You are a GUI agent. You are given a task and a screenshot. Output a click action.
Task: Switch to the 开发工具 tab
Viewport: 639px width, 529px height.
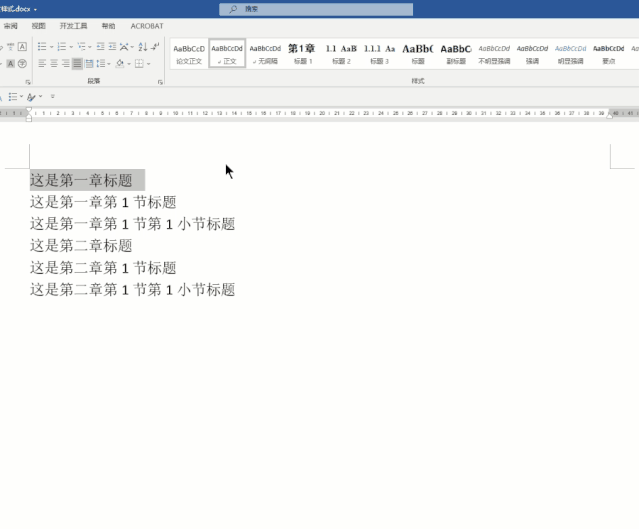(73, 26)
